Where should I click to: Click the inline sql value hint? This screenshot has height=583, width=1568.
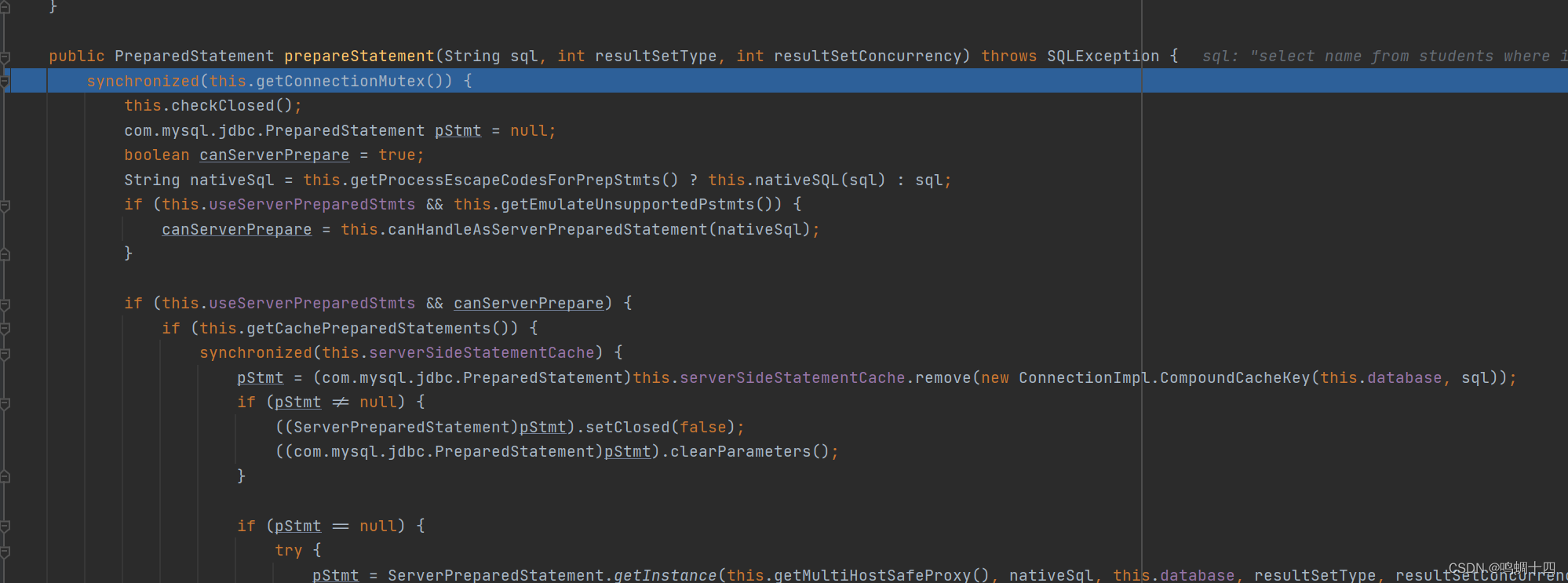[x=1384, y=56]
